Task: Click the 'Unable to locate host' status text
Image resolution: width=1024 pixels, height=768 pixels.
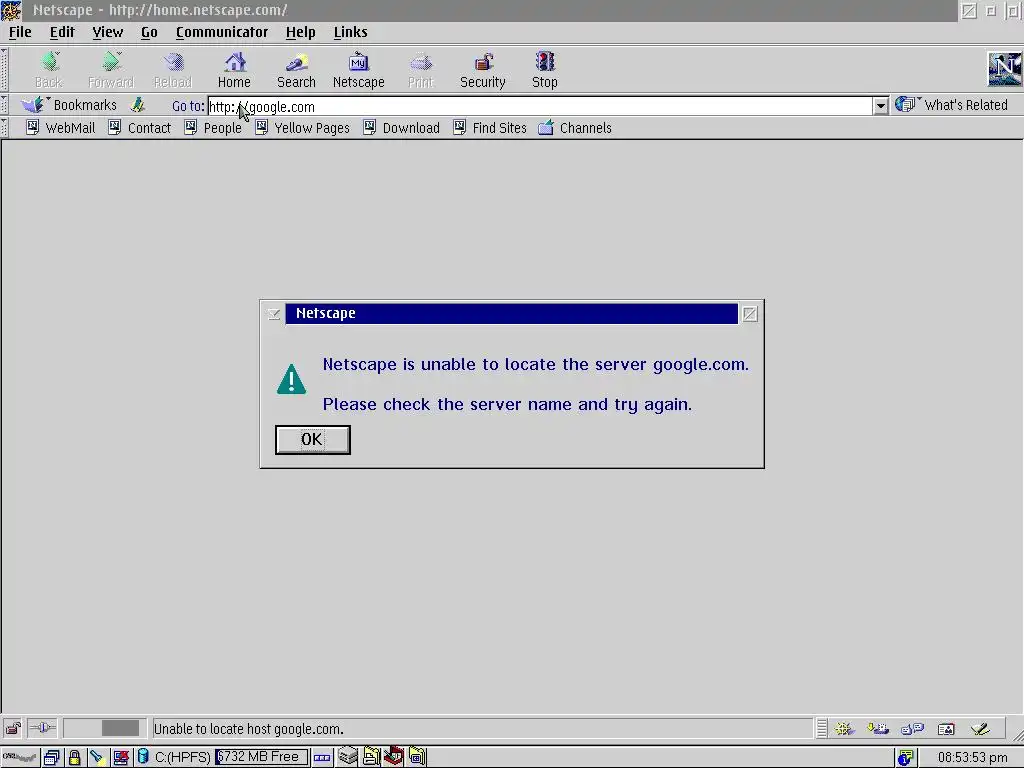Action: [x=248, y=729]
